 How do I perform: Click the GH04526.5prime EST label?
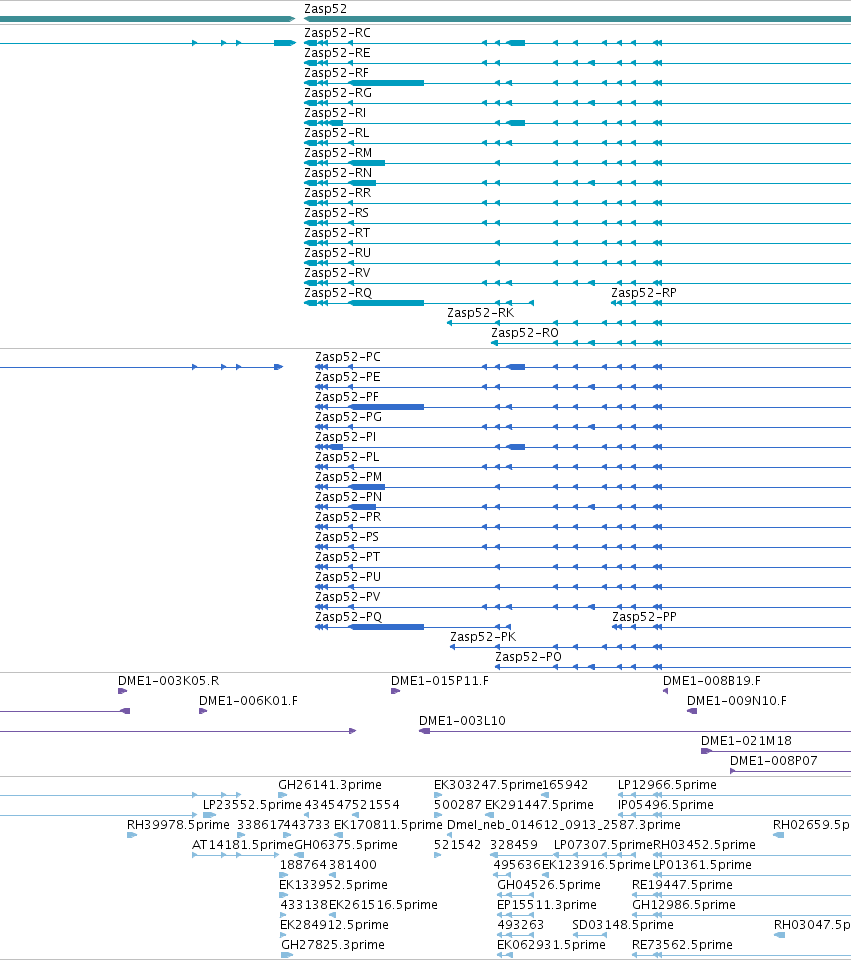549,885
